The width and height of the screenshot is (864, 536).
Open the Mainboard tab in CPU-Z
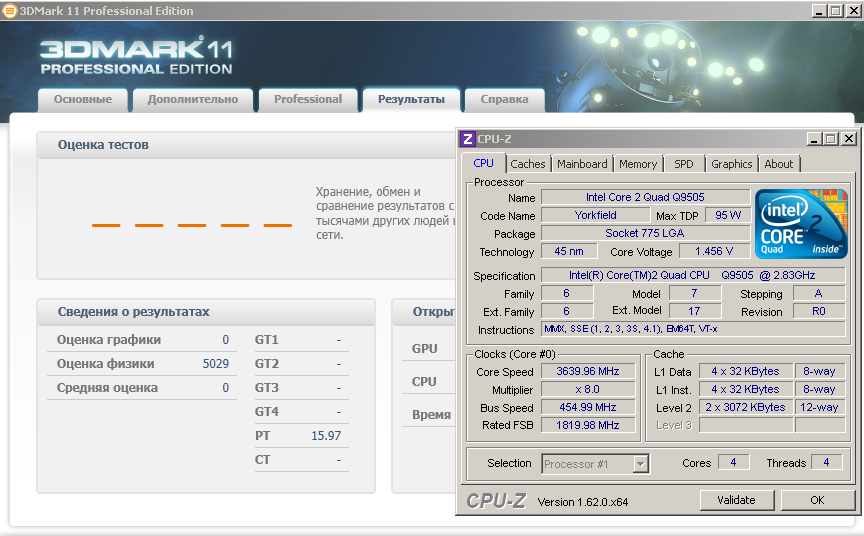[x=582, y=164]
